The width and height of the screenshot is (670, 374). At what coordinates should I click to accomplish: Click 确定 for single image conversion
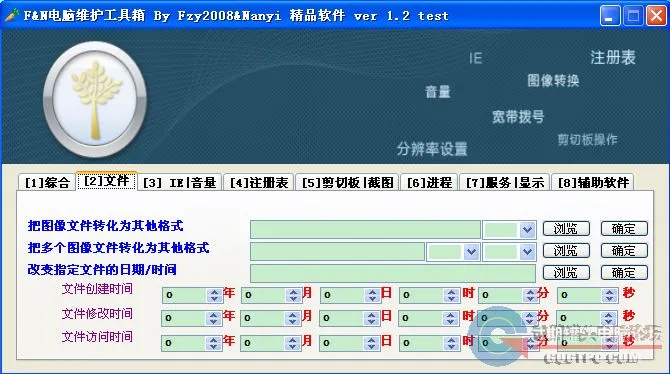pyautogui.click(x=624, y=229)
